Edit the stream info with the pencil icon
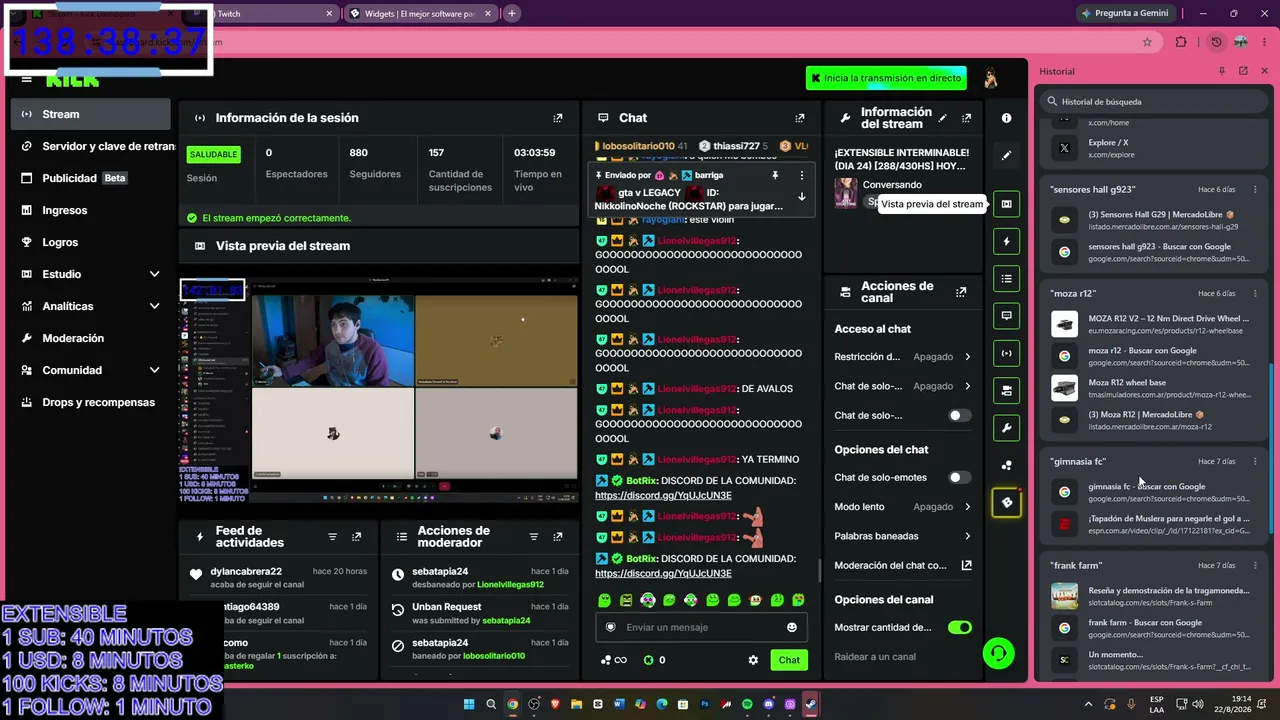Viewport: 1280px width, 720px height. tap(942, 118)
